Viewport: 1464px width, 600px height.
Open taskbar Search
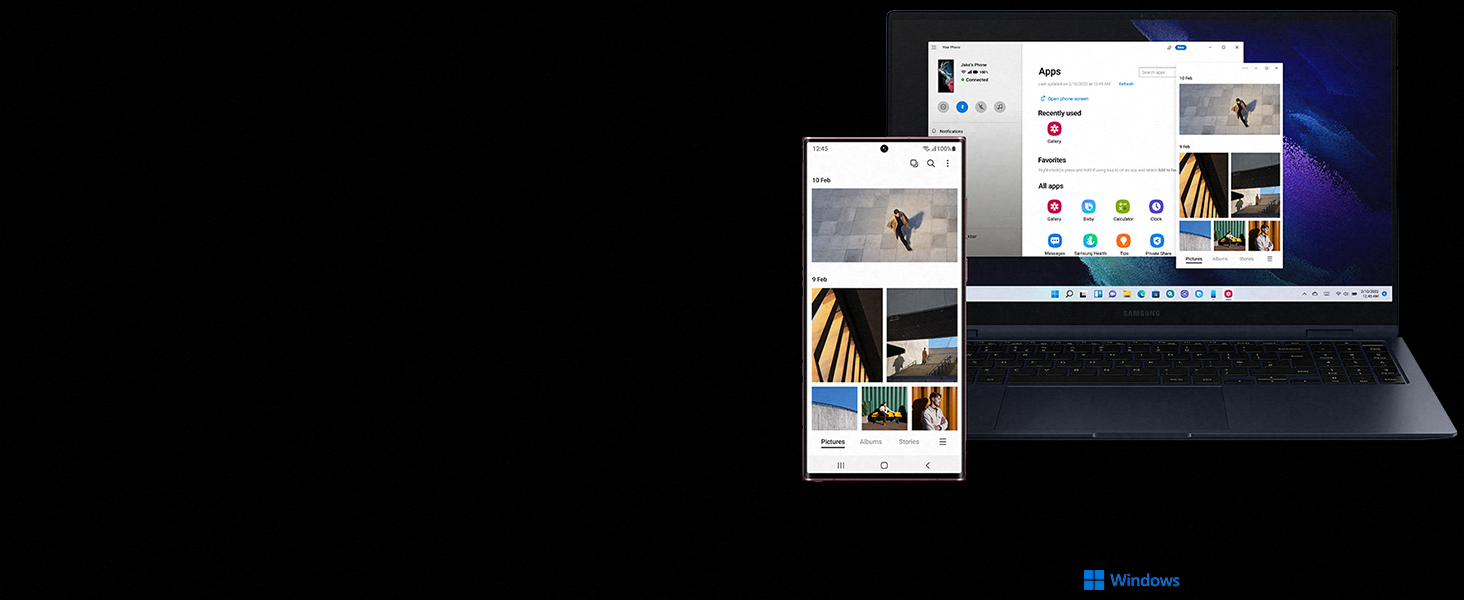pyautogui.click(x=1069, y=294)
